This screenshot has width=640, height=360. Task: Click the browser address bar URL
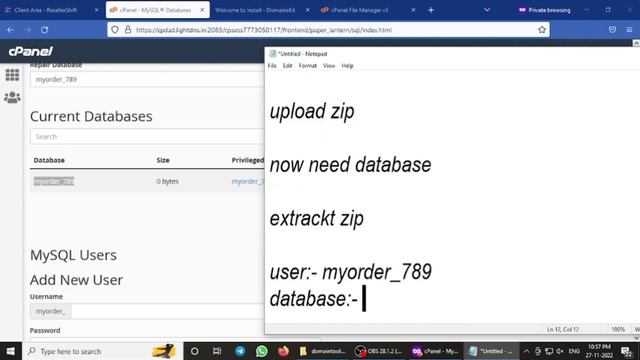coord(264,30)
